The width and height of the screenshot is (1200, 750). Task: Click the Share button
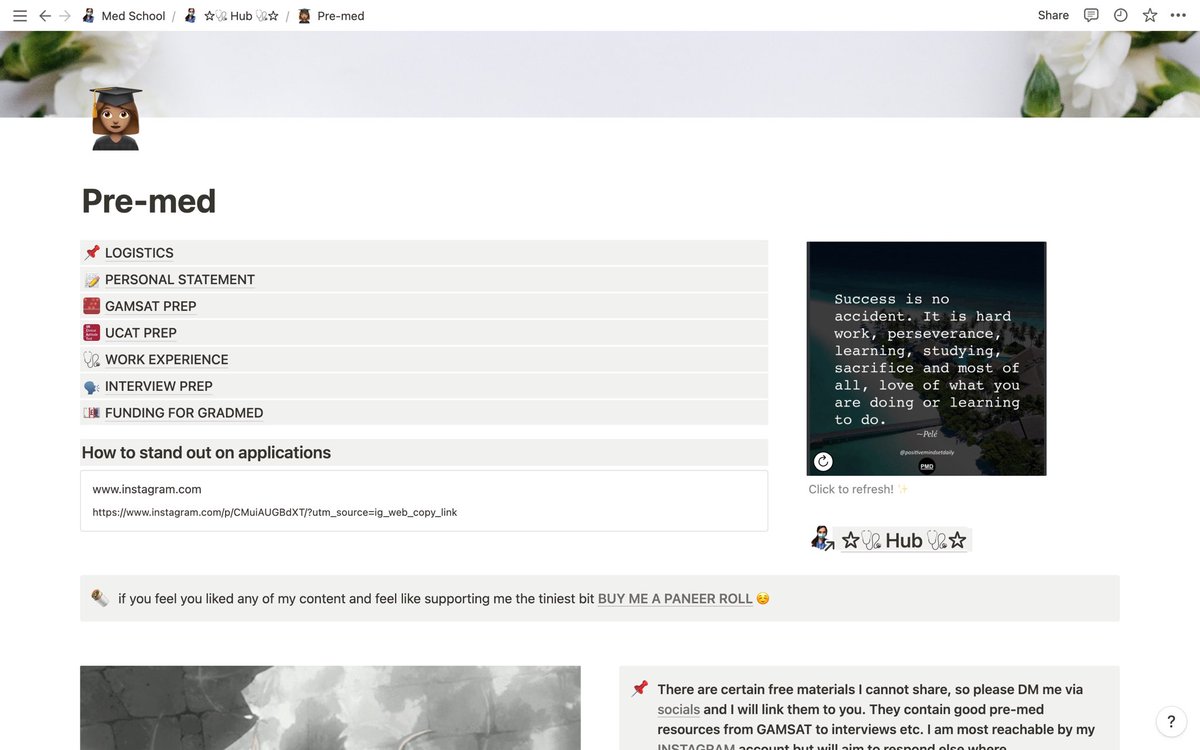[x=1053, y=15]
